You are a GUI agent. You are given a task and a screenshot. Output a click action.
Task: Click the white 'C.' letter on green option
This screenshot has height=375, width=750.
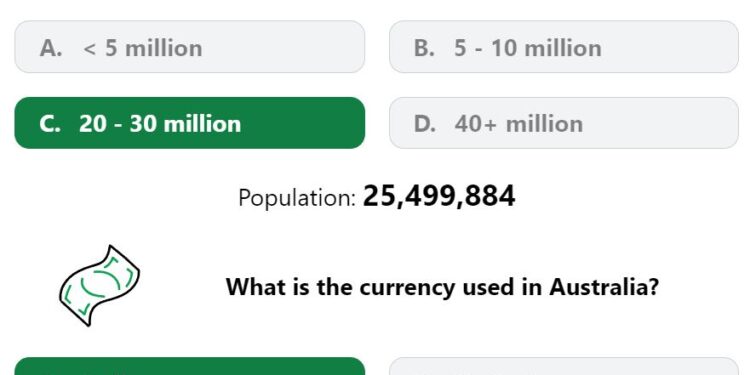coord(50,124)
